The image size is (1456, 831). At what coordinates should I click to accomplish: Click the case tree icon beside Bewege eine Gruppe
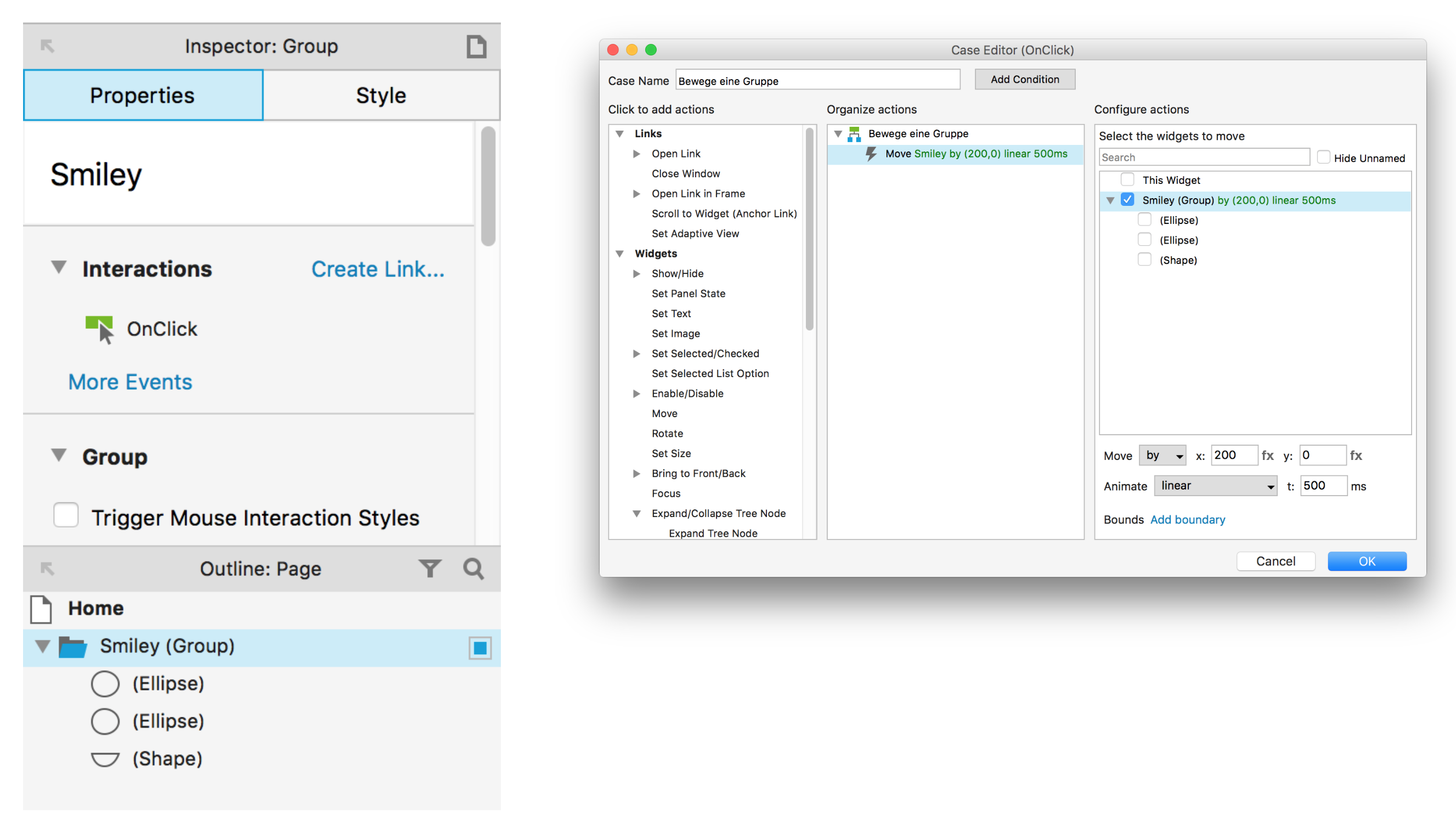[x=854, y=134]
